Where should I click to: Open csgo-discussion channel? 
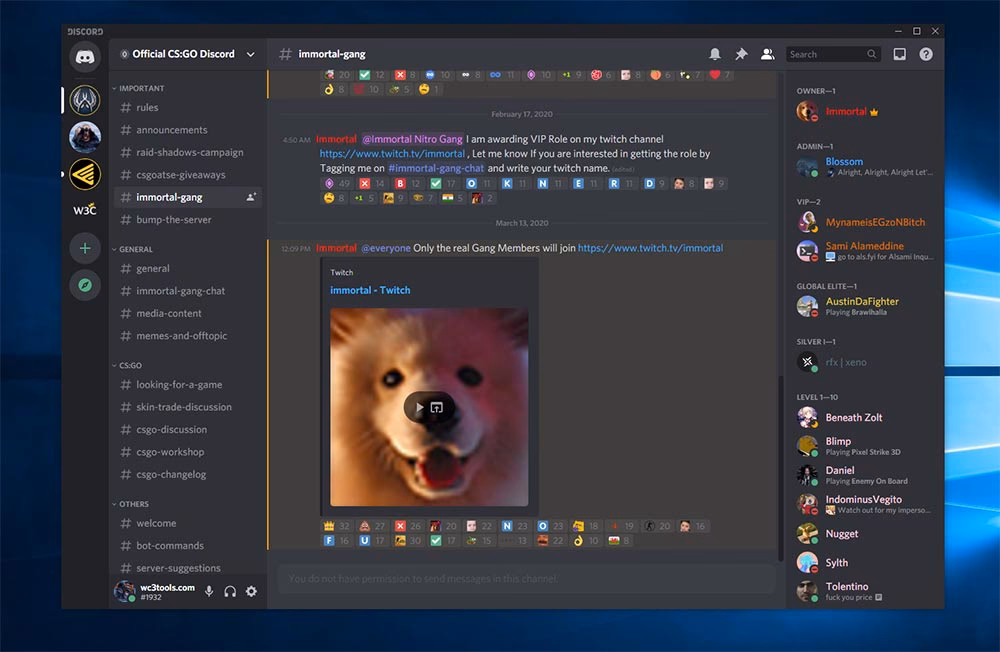coord(188,429)
